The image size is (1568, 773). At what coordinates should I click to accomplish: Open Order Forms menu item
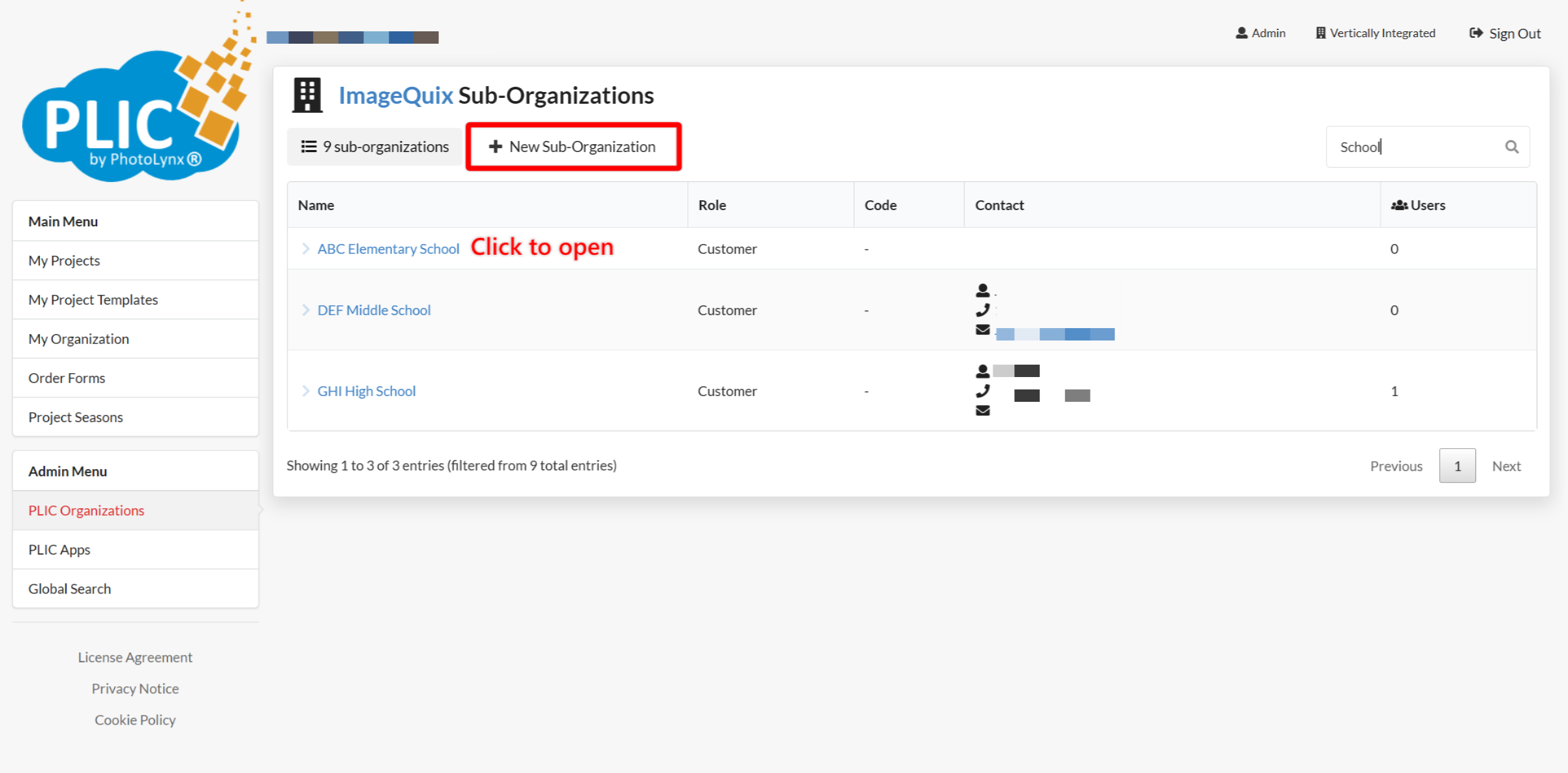point(136,378)
